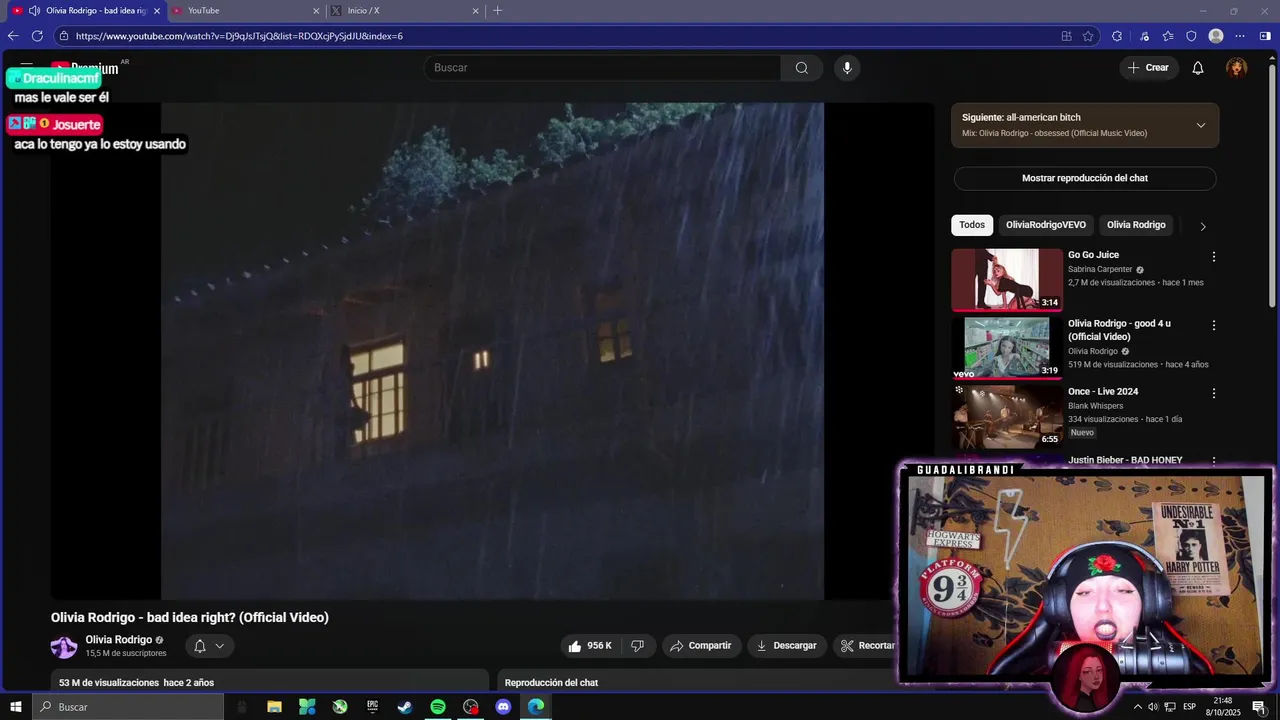Screen dimensions: 1280x720
Task: Open File Explorer from the taskbar
Action: tap(274, 707)
